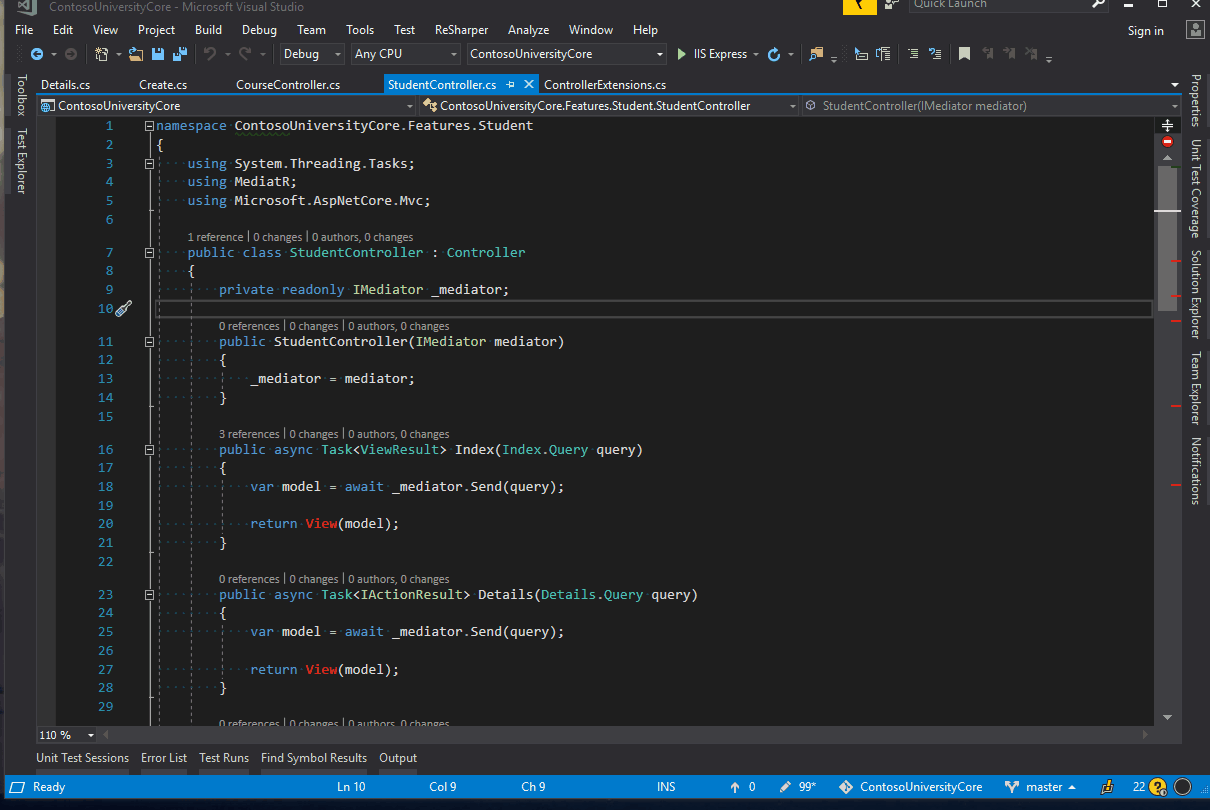The image size is (1210, 810).
Task: Start debugging with the green play icon
Action: (682, 54)
